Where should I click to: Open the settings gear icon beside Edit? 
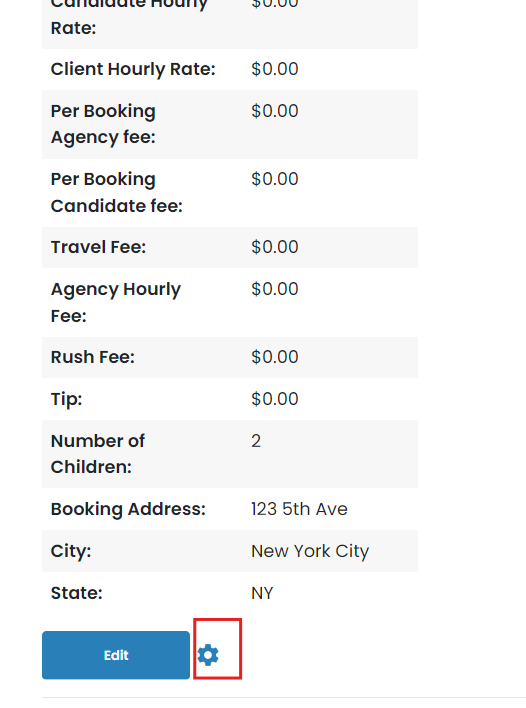(208, 655)
